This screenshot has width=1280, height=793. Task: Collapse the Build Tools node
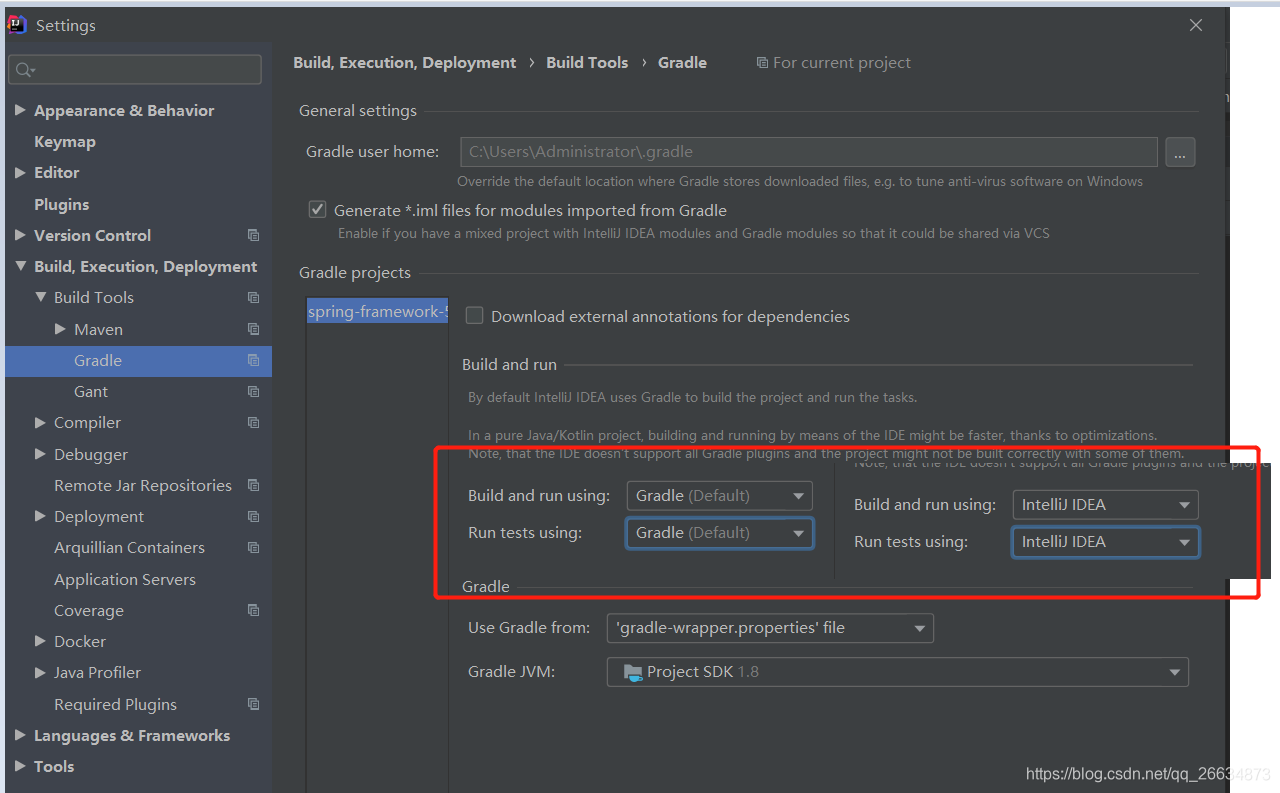click(x=40, y=297)
